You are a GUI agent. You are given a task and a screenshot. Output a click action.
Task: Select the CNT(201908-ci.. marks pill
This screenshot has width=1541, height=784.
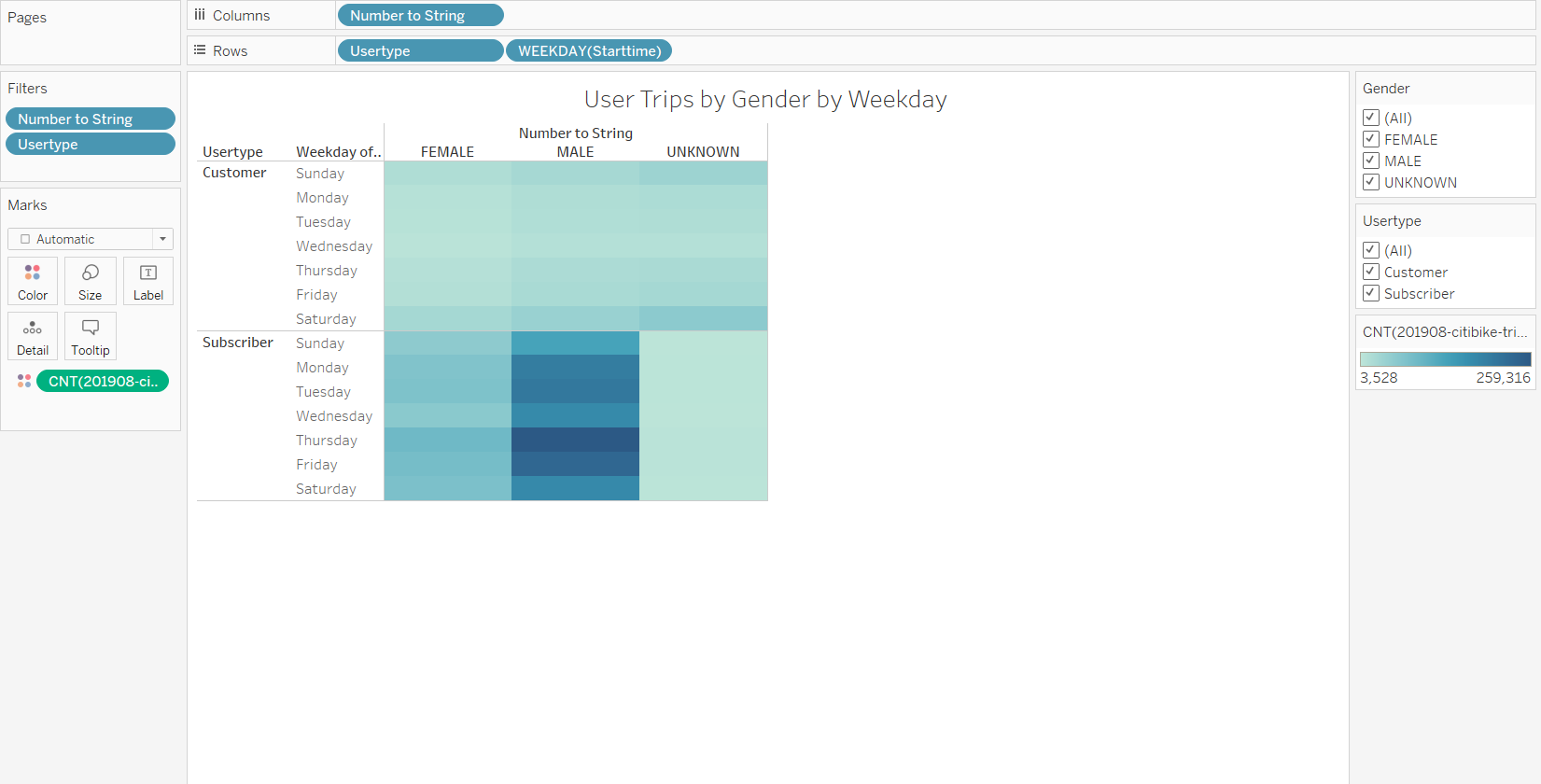103,381
